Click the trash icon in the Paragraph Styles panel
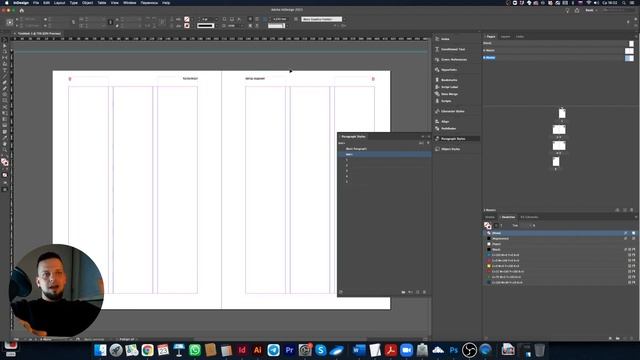 424,292
